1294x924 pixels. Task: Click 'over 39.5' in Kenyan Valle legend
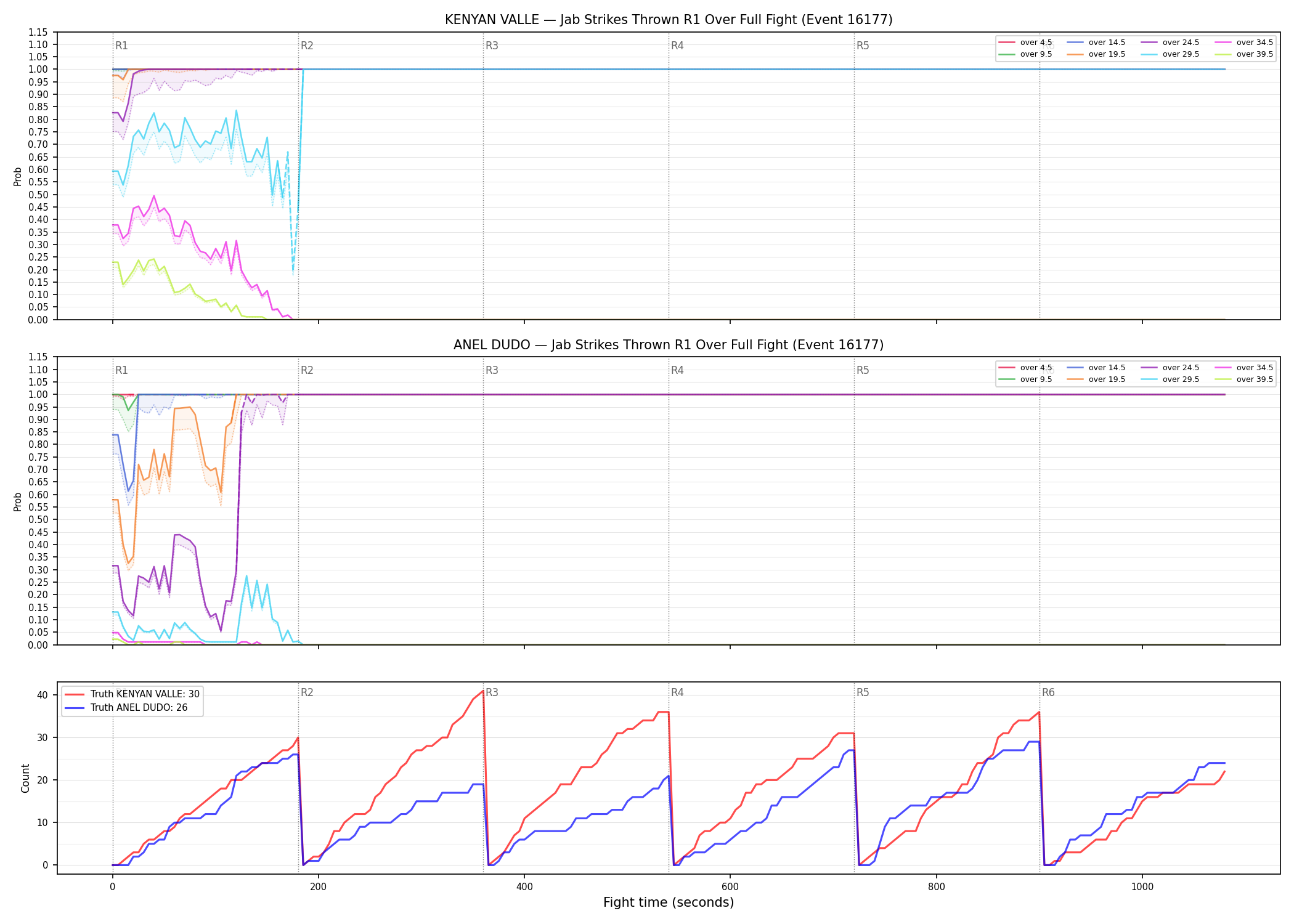(x=1243, y=54)
